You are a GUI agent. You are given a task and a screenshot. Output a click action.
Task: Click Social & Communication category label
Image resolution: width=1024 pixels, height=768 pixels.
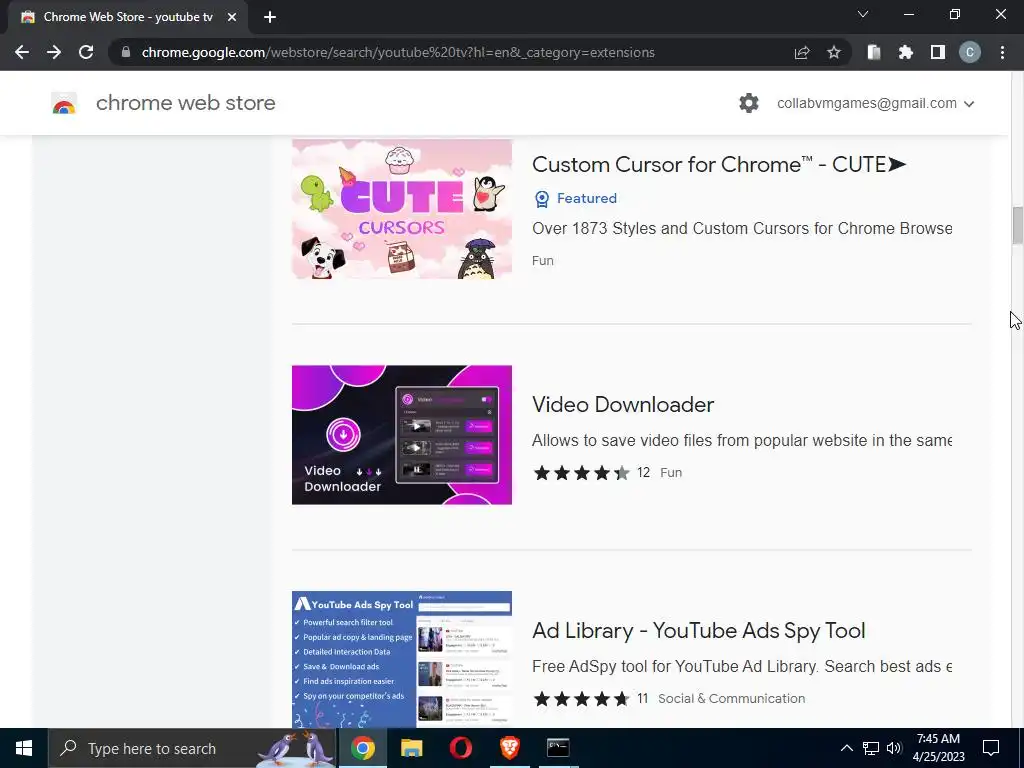pyautogui.click(x=731, y=699)
